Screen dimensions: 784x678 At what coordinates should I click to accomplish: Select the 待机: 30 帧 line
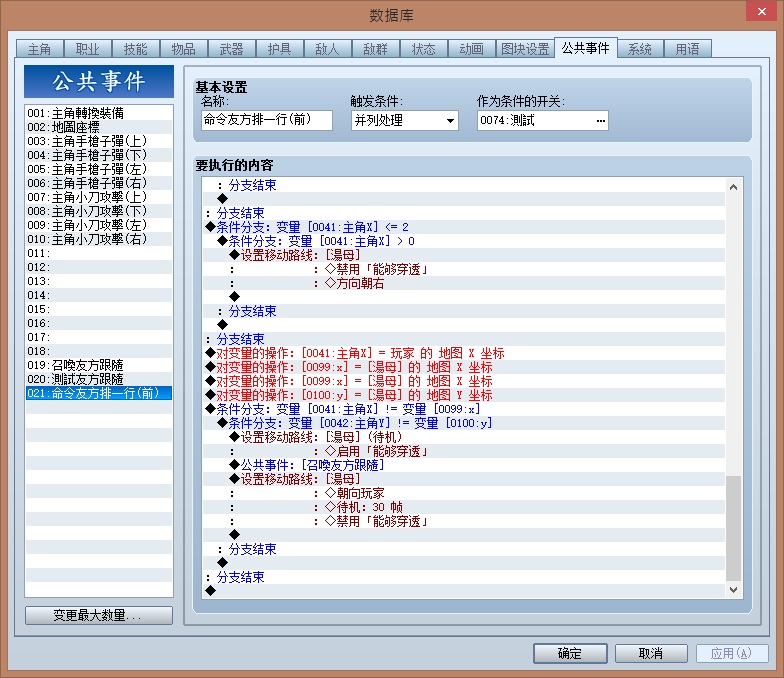(x=464, y=507)
